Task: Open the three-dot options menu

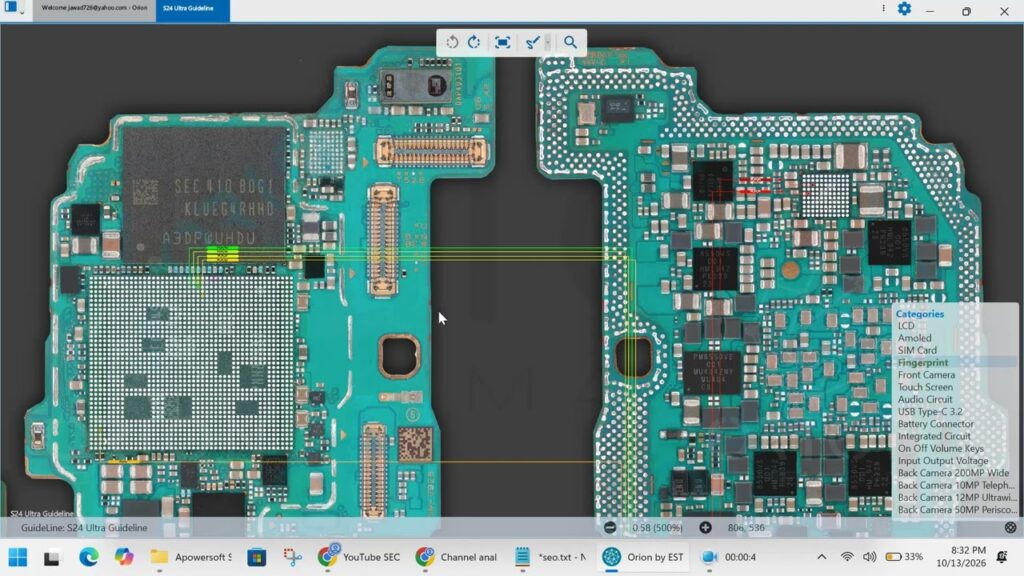Action: tap(883, 9)
